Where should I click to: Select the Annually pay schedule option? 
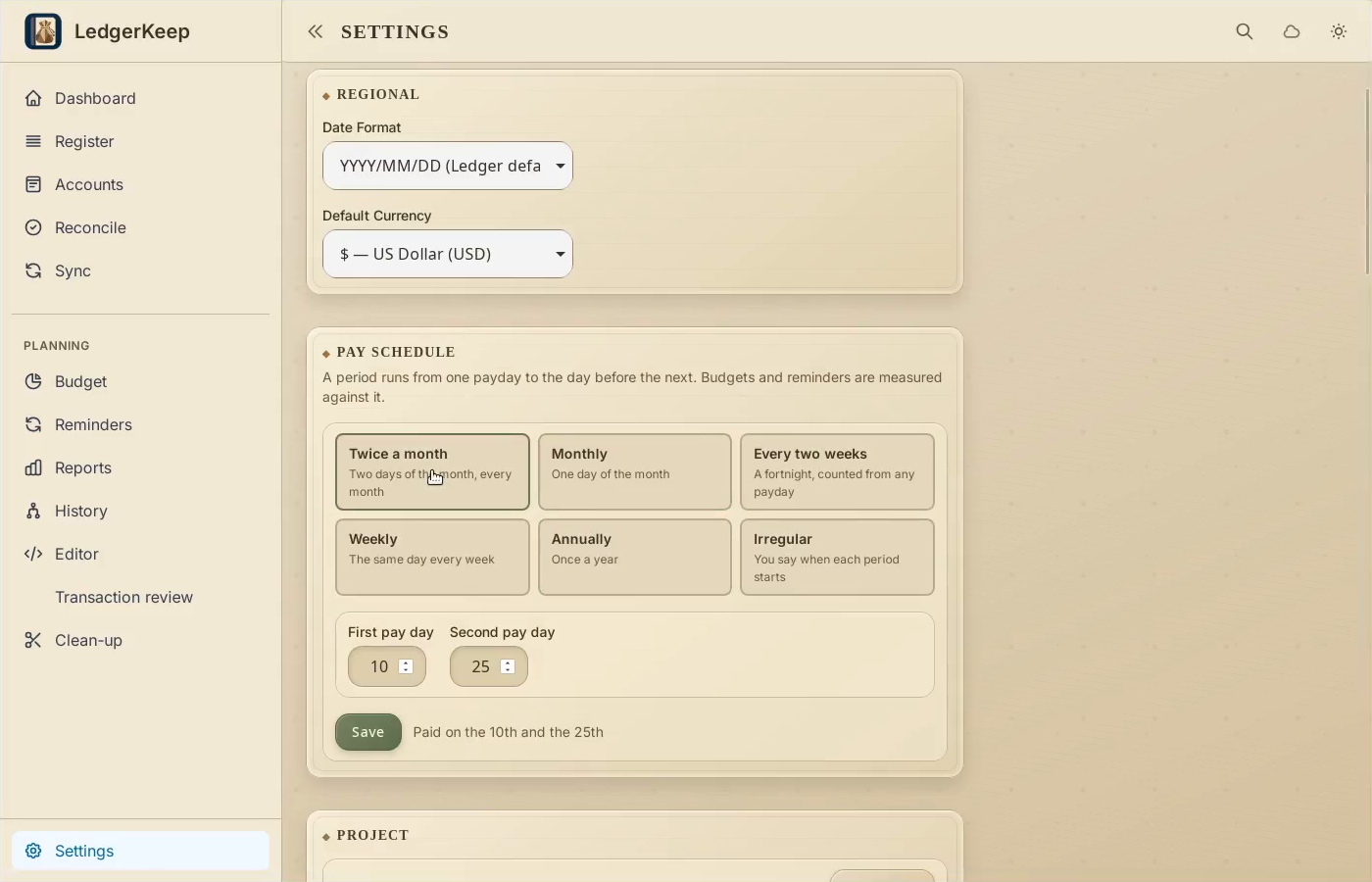coord(635,558)
